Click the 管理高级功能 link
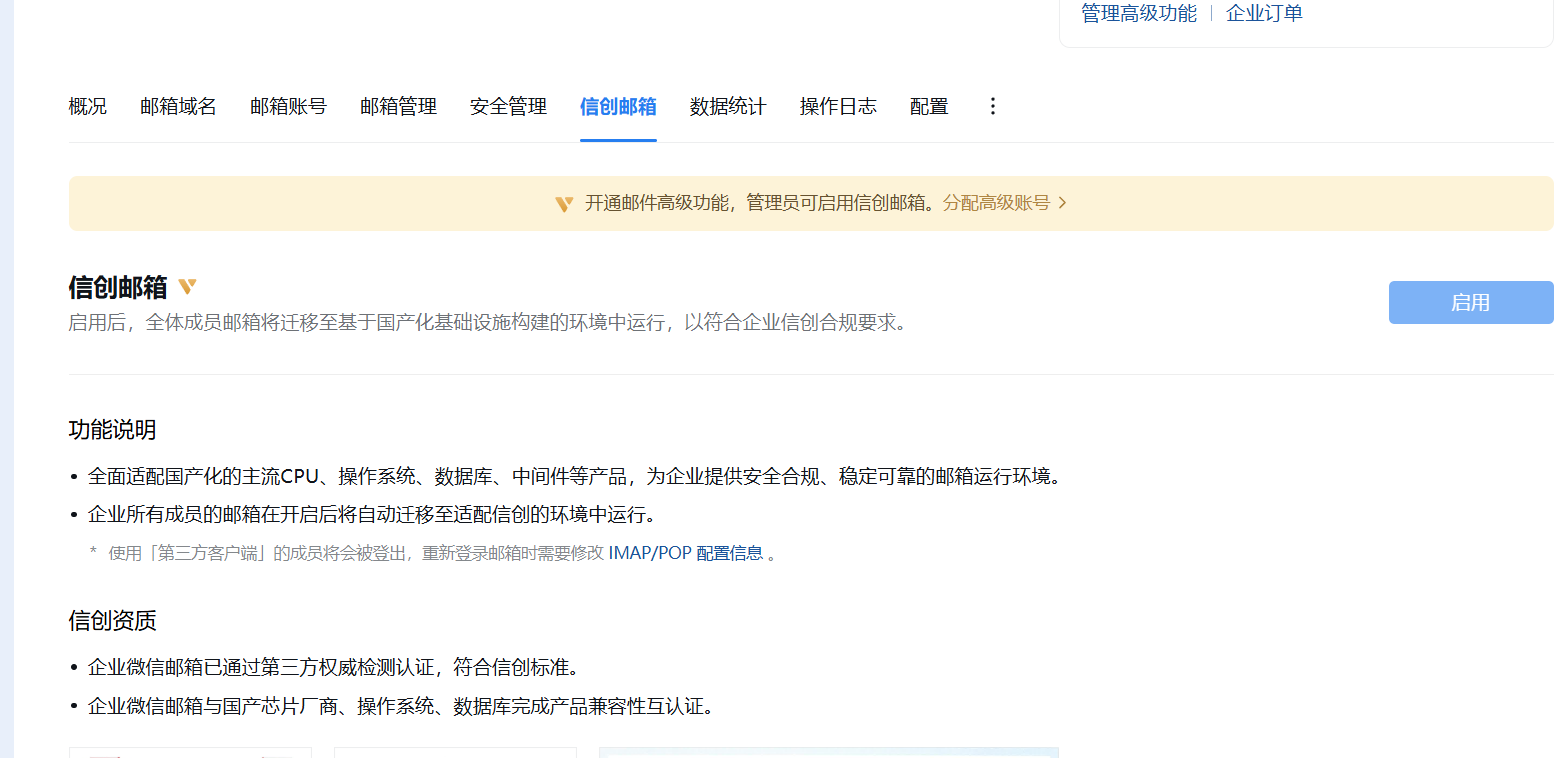Viewport: 1568px width, 758px height. tap(1138, 13)
